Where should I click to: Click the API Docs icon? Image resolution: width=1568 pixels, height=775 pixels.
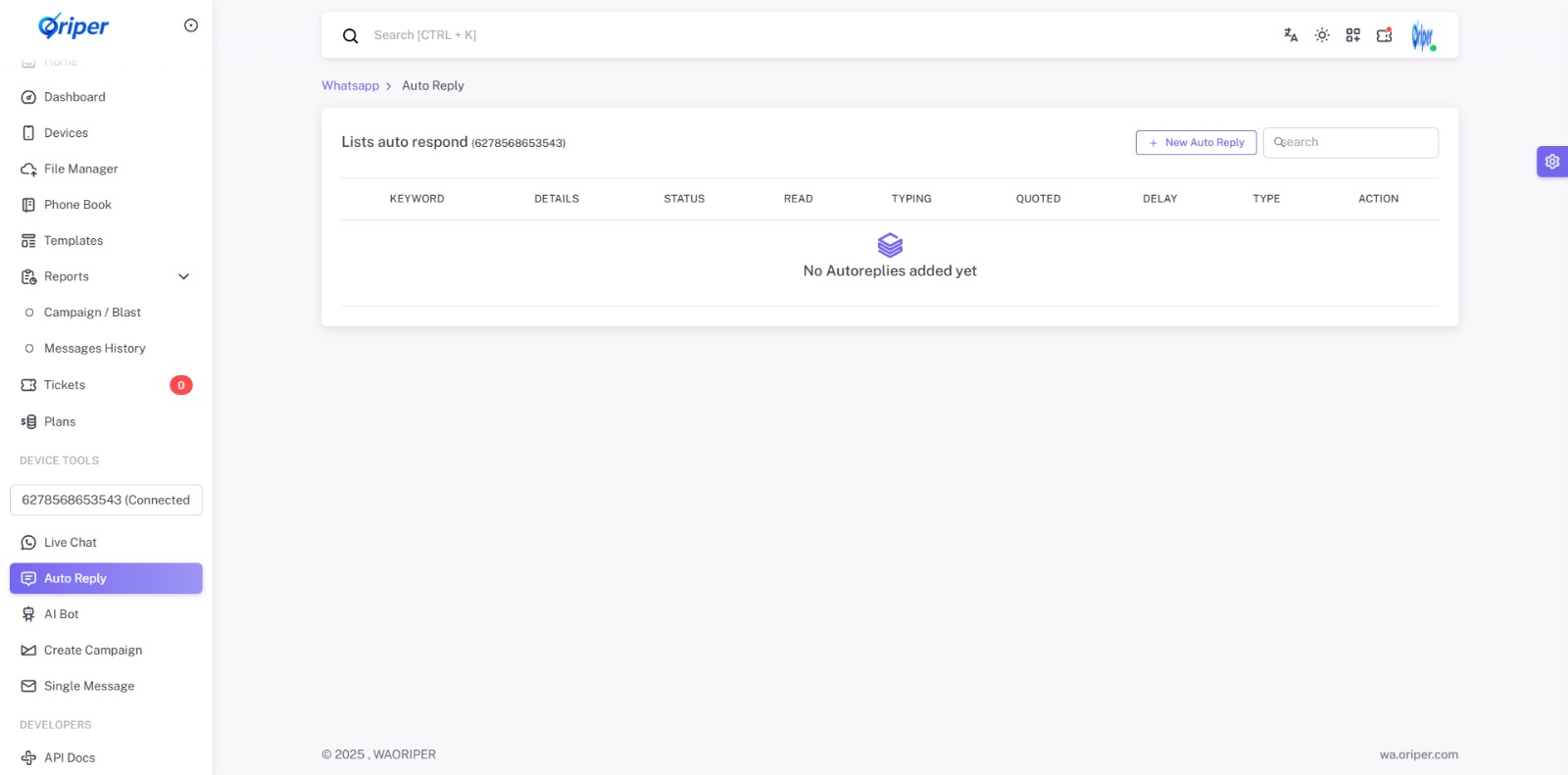(x=28, y=758)
